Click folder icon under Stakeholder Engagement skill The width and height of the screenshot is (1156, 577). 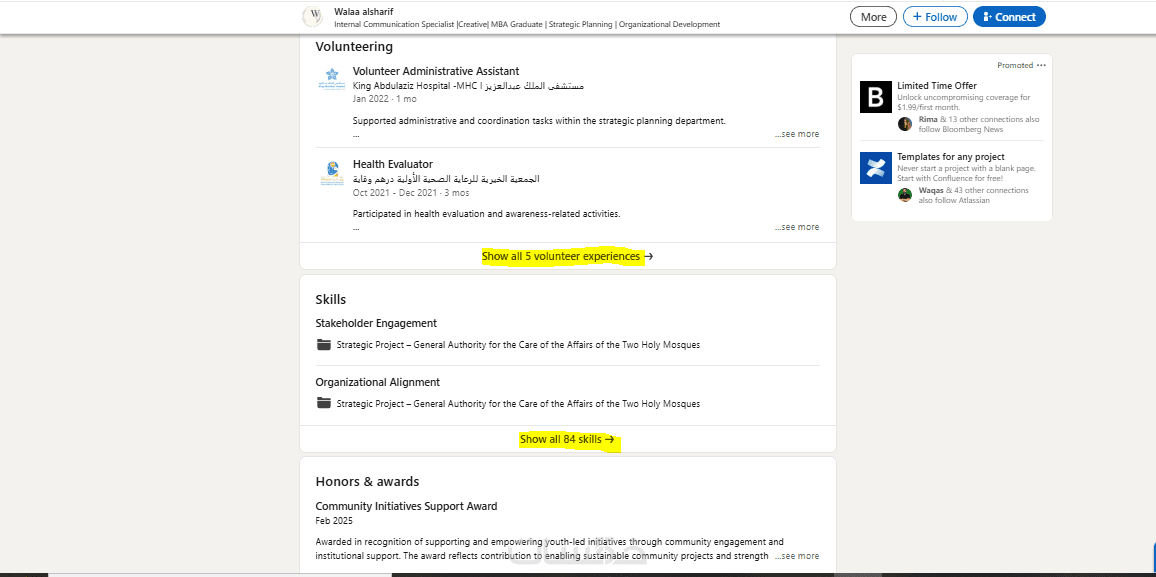coord(323,345)
